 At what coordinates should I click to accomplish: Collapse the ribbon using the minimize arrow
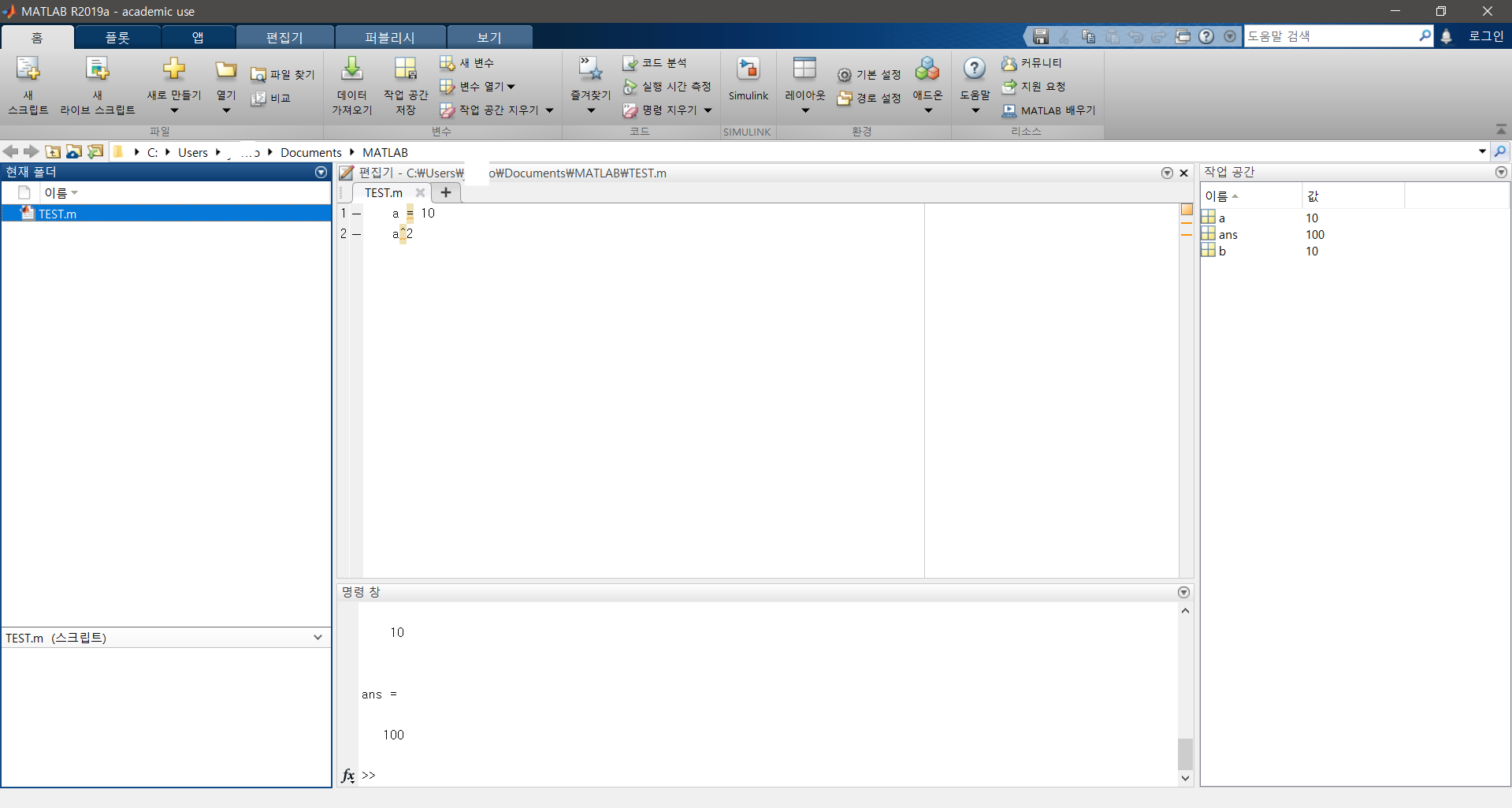1501,129
